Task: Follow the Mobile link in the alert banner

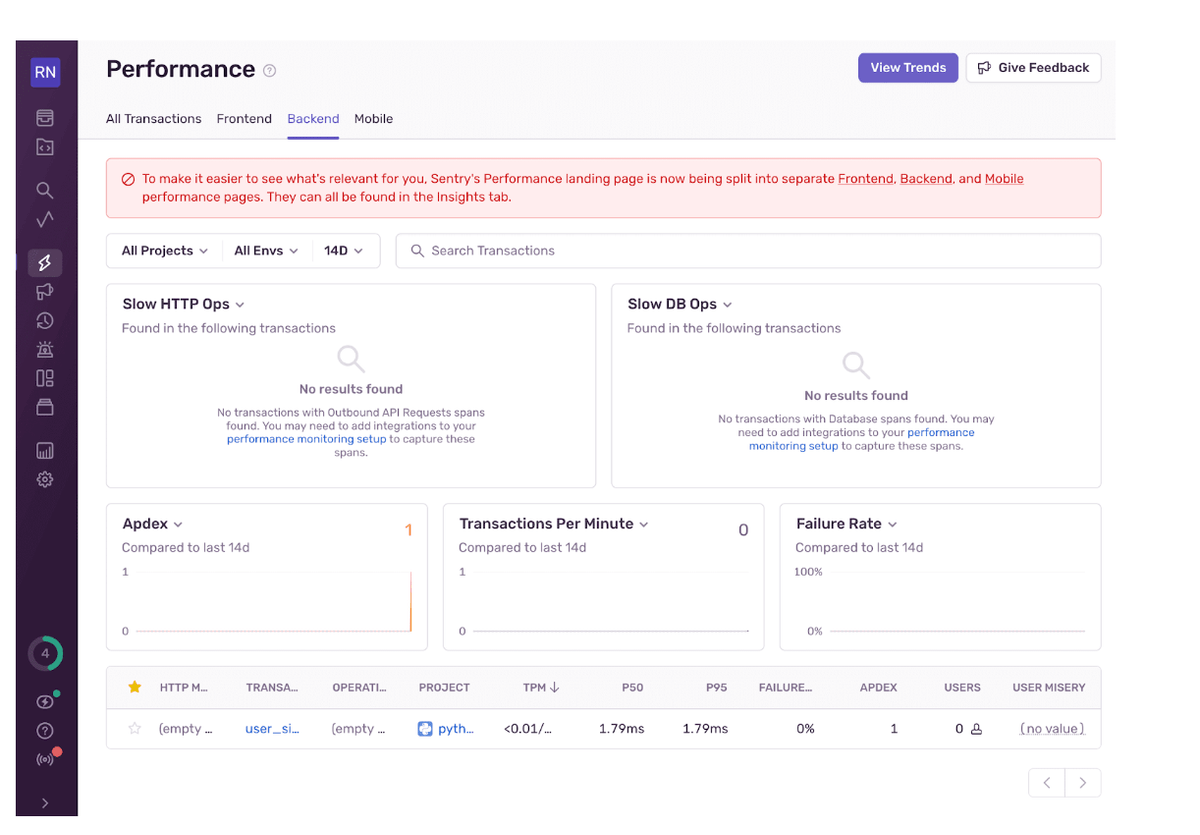Action: (x=1004, y=179)
